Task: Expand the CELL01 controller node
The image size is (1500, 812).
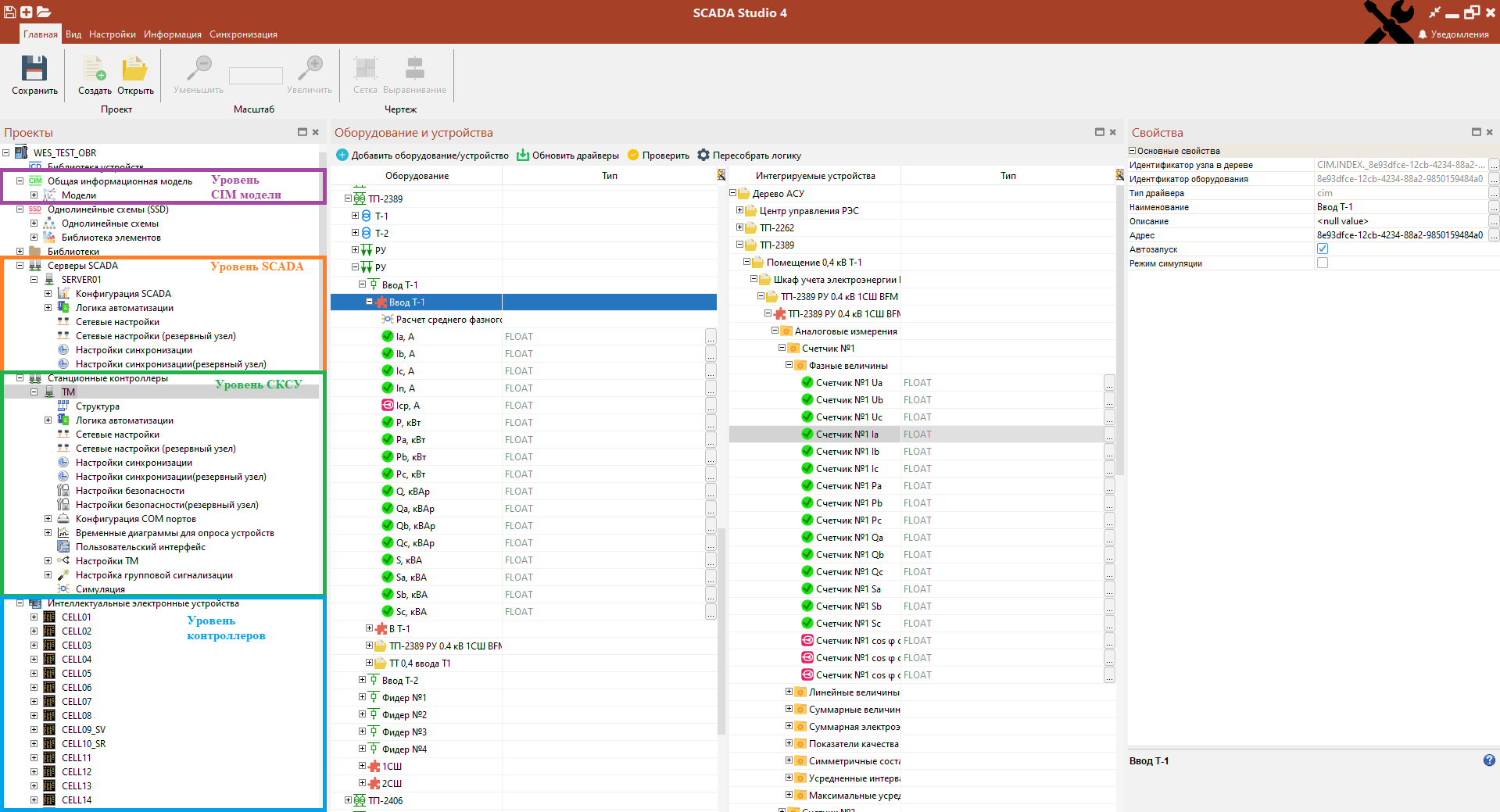Action: [x=34, y=617]
